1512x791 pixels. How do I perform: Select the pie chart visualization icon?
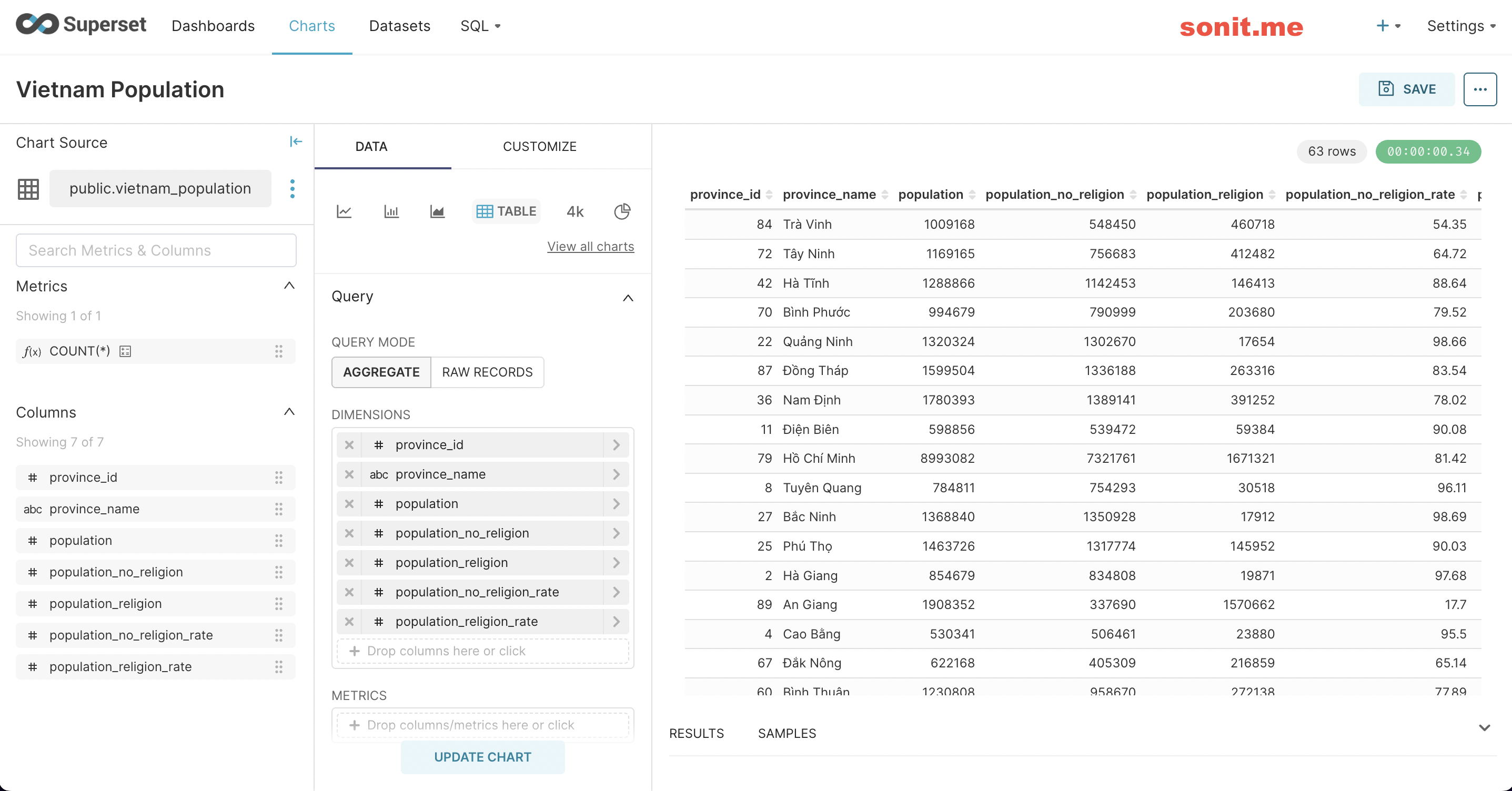click(x=622, y=211)
